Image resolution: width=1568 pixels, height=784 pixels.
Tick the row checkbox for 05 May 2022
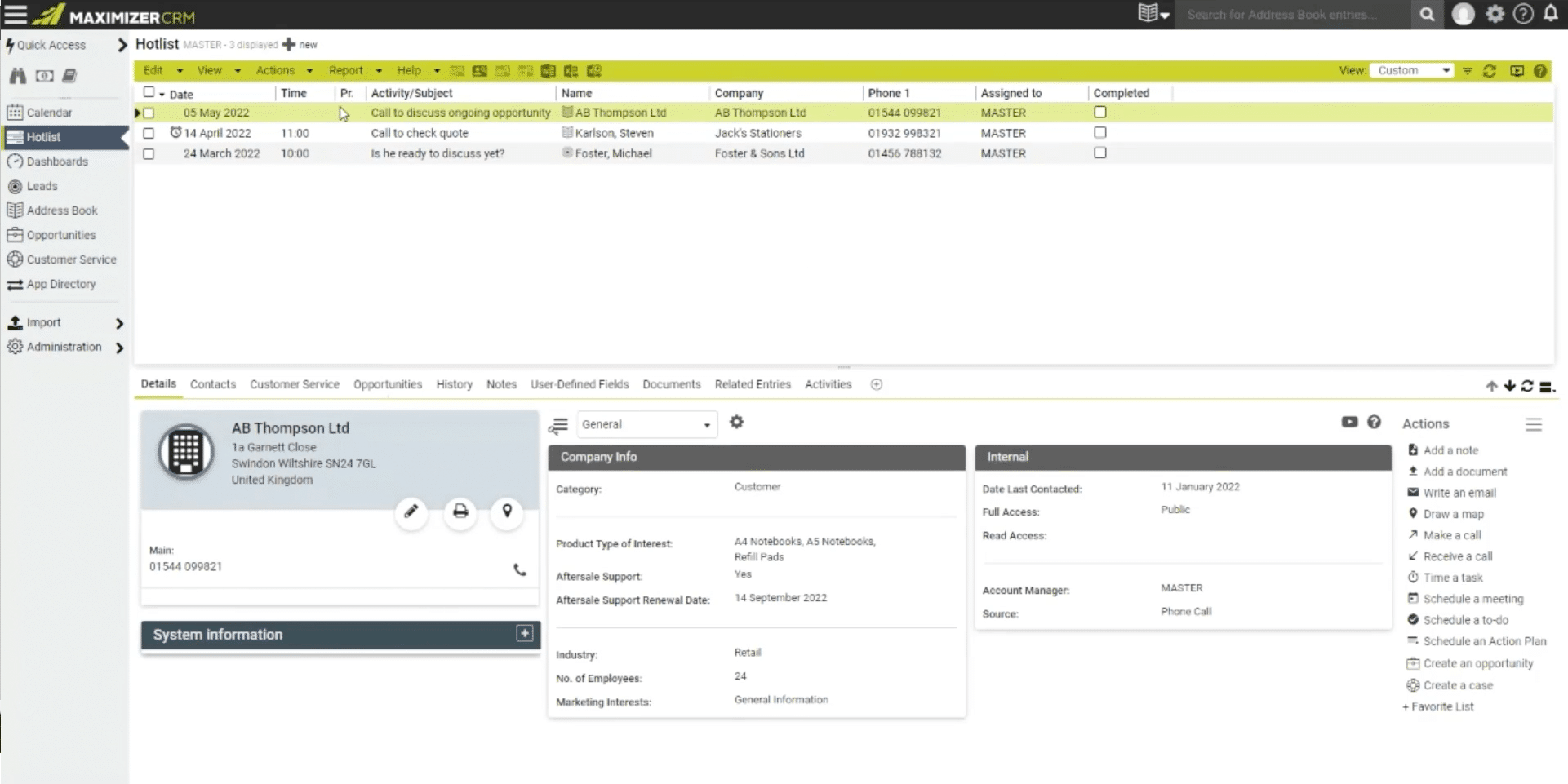(x=149, y=113)
